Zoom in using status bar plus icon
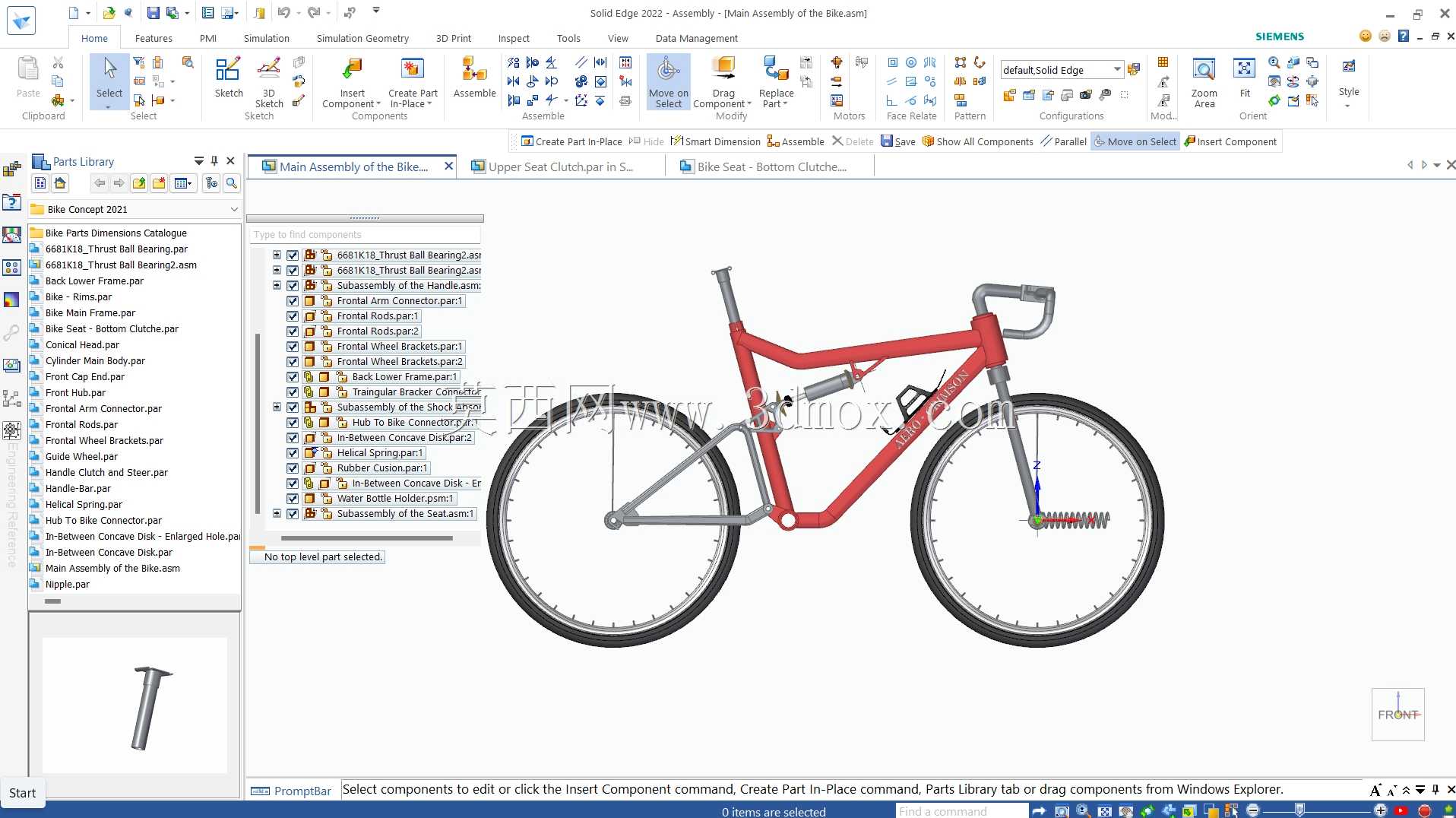1456x818 pixels. [1381, 810]
